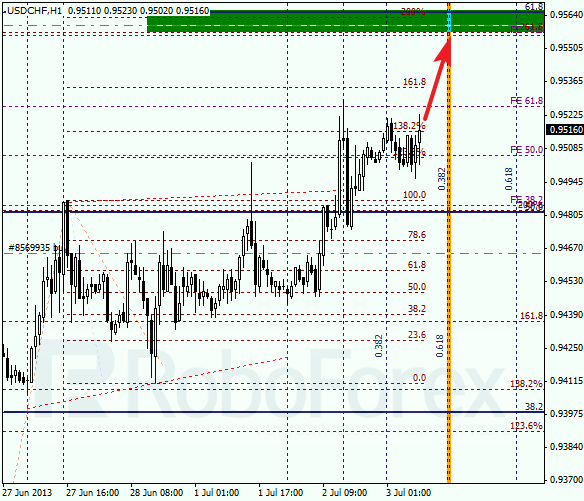Click the 23.6 Fibonacci retracement label
The height and width of the screenshot is (501, 584).
(x=417, y=334)
